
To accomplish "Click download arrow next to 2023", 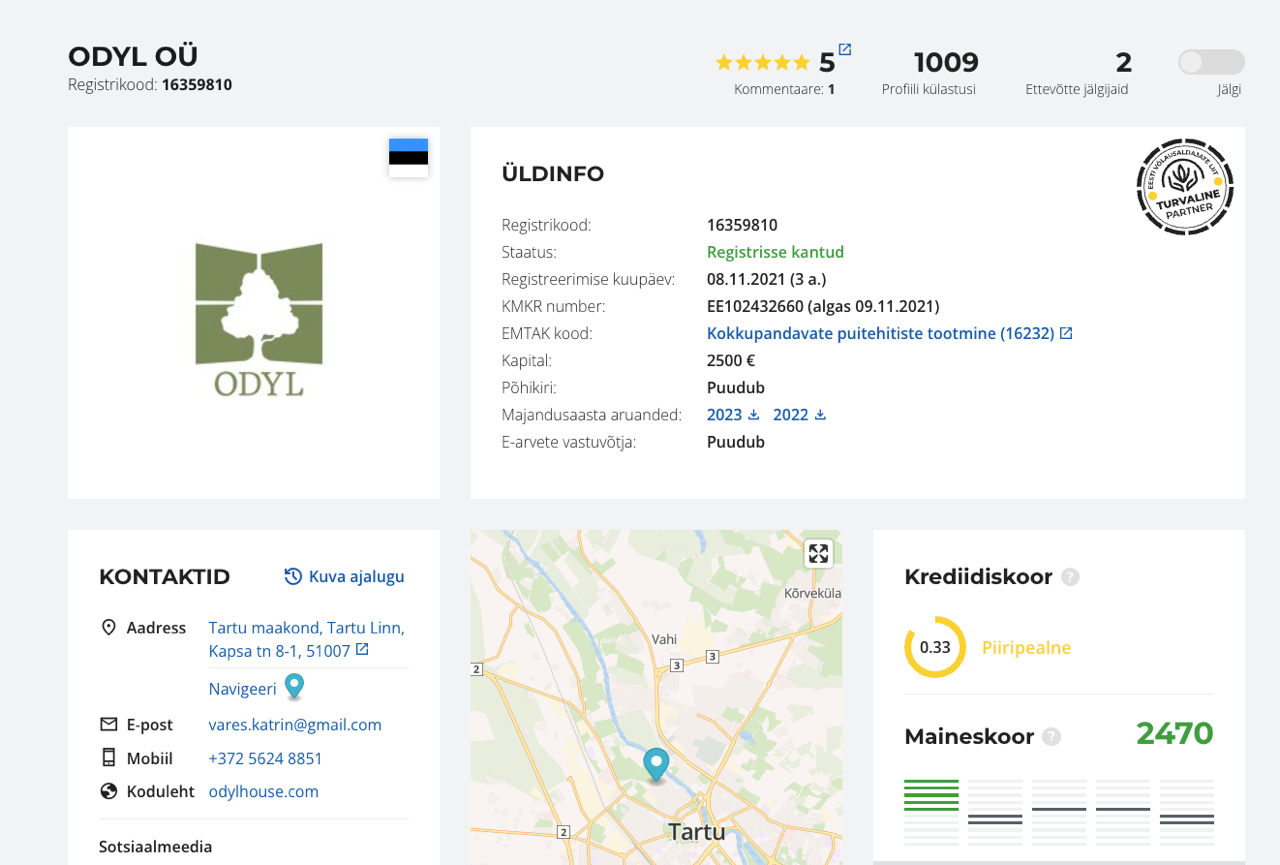I will tap(754, 414).
